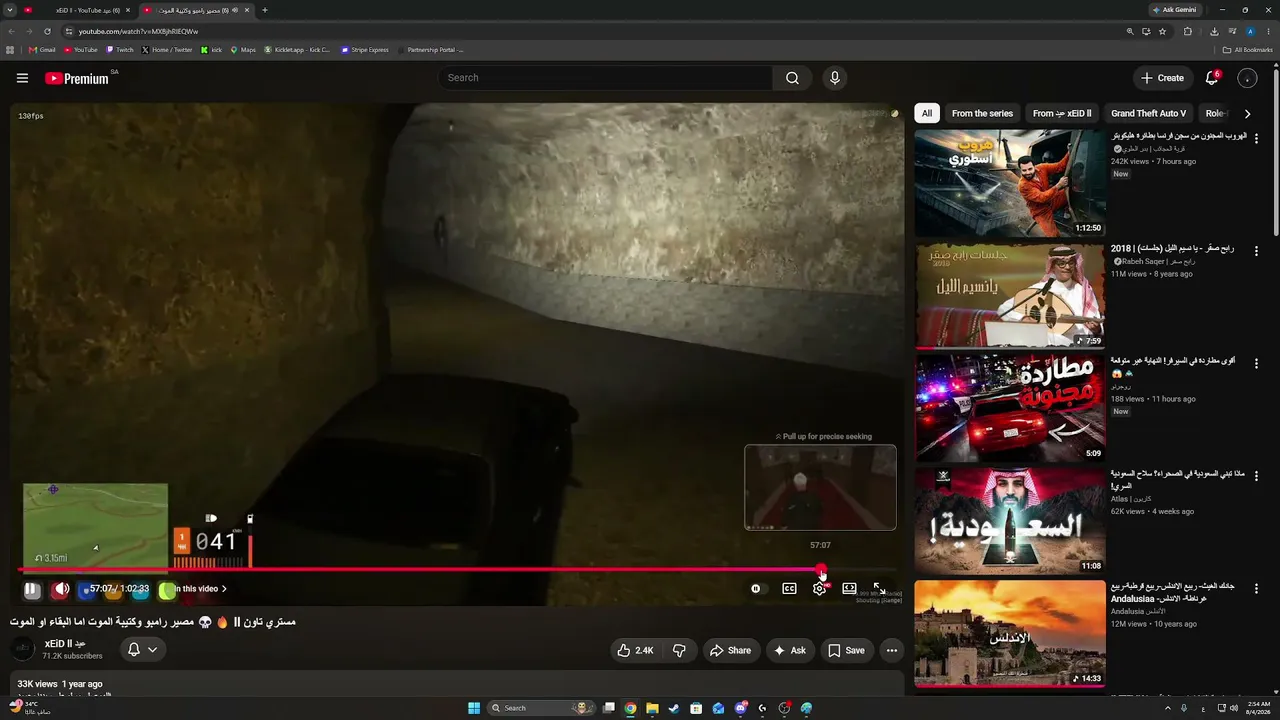Open the YouTube guide hamburger menu
Viewport: 1280px width, 720px height.
click(x=22, y=78)
